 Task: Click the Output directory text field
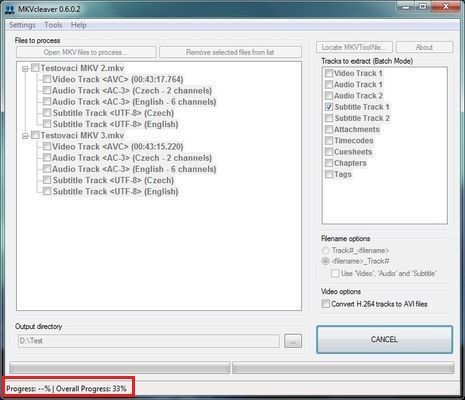click(x=149, y=341)
